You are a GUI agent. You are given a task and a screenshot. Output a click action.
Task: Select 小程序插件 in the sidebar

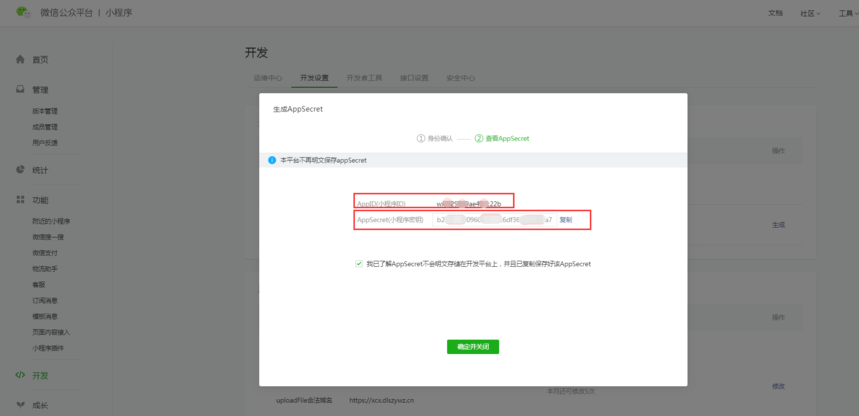(x=48, y=348)
